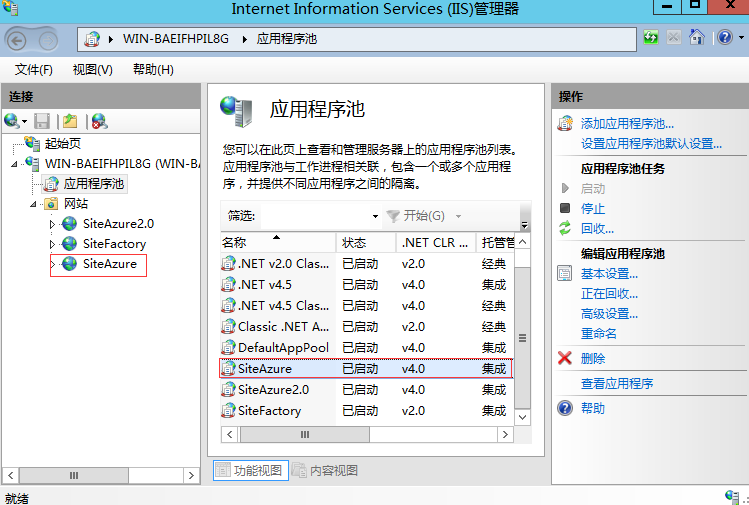This screenshot has width=749, height=505.
Task: Click the Back navigation arrow button
Action: 20,39
